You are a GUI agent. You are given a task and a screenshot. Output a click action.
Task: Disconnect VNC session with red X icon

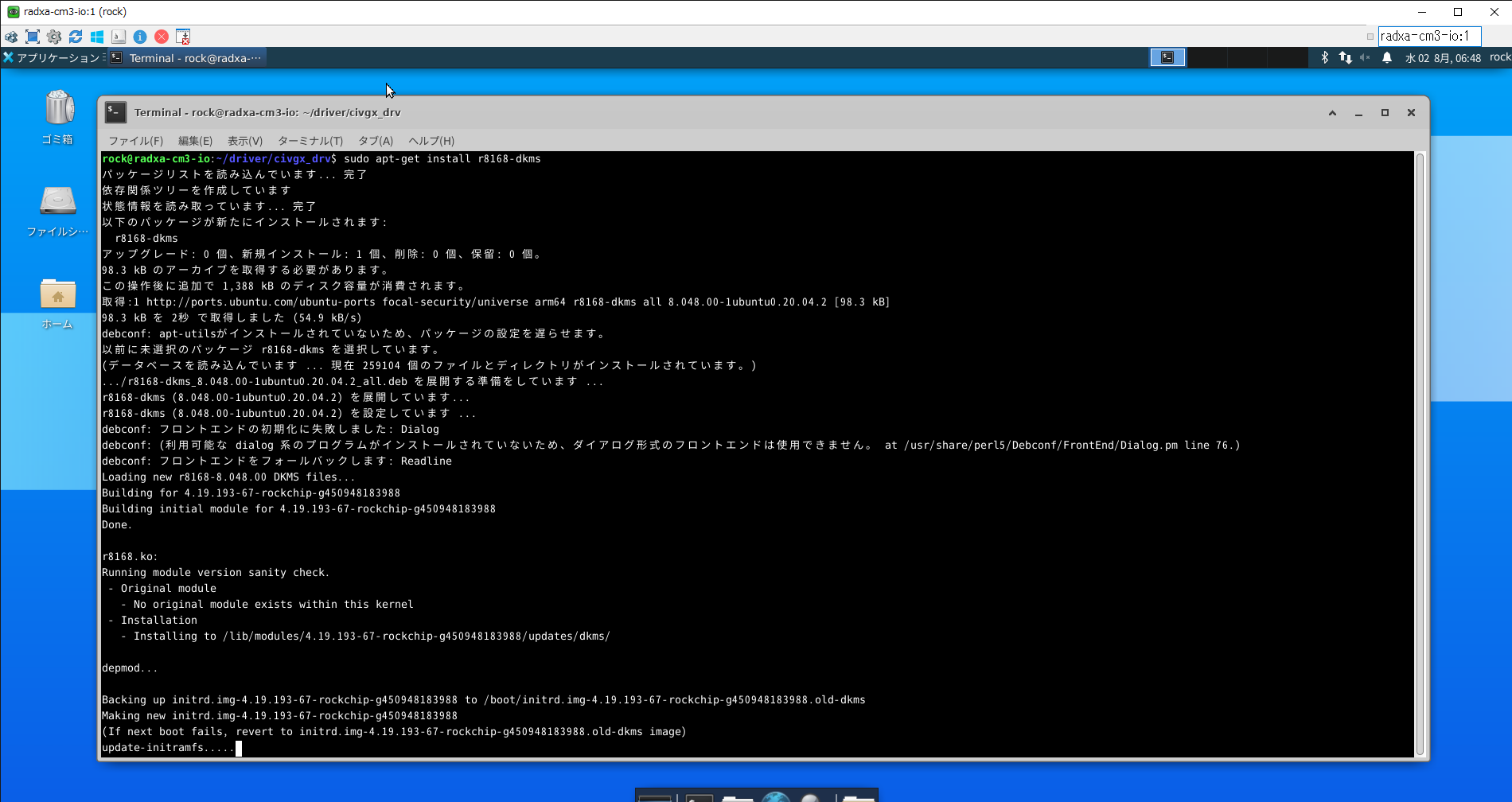coord(162,37)
